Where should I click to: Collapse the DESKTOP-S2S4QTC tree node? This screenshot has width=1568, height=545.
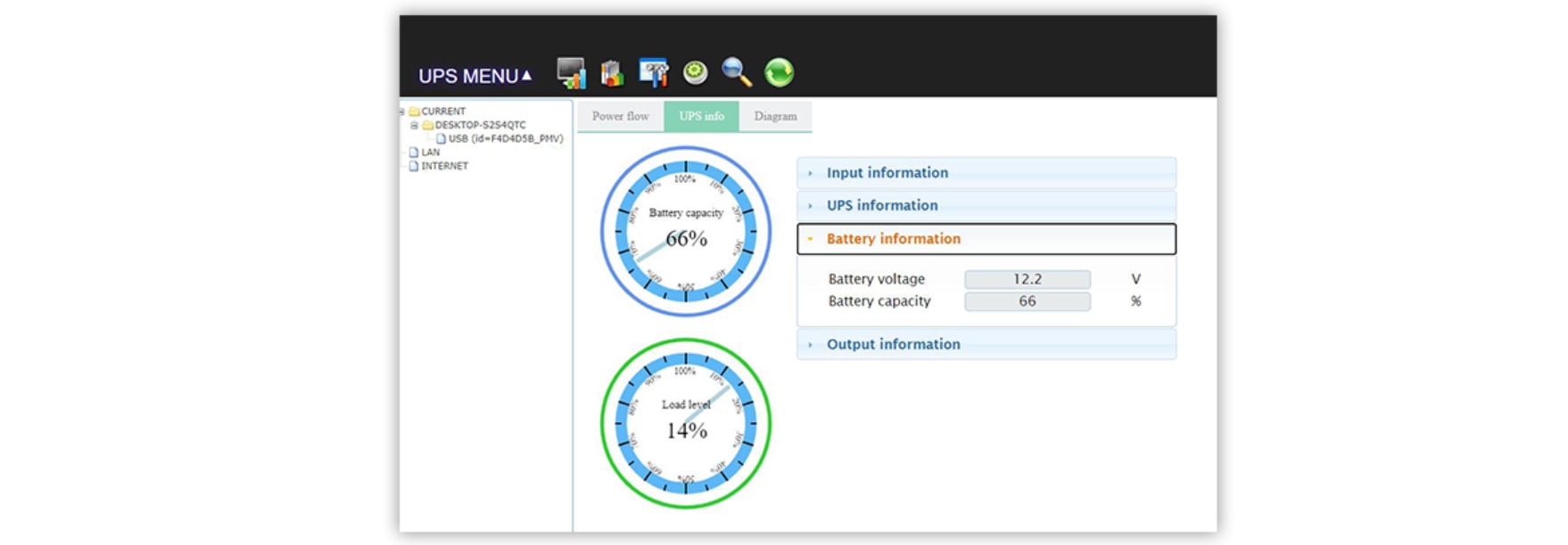414,126
